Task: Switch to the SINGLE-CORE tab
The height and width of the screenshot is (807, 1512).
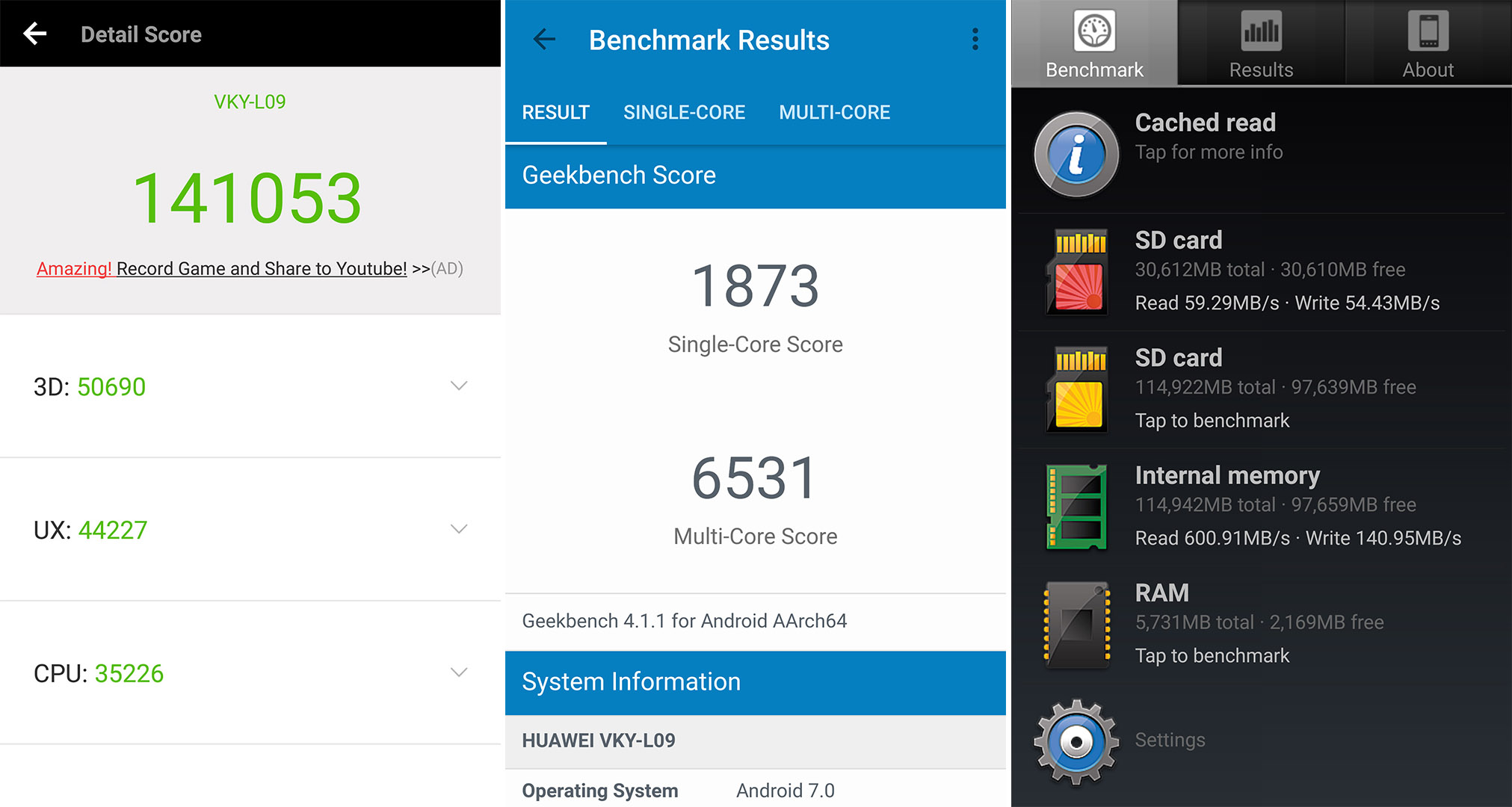Action: 684,113
